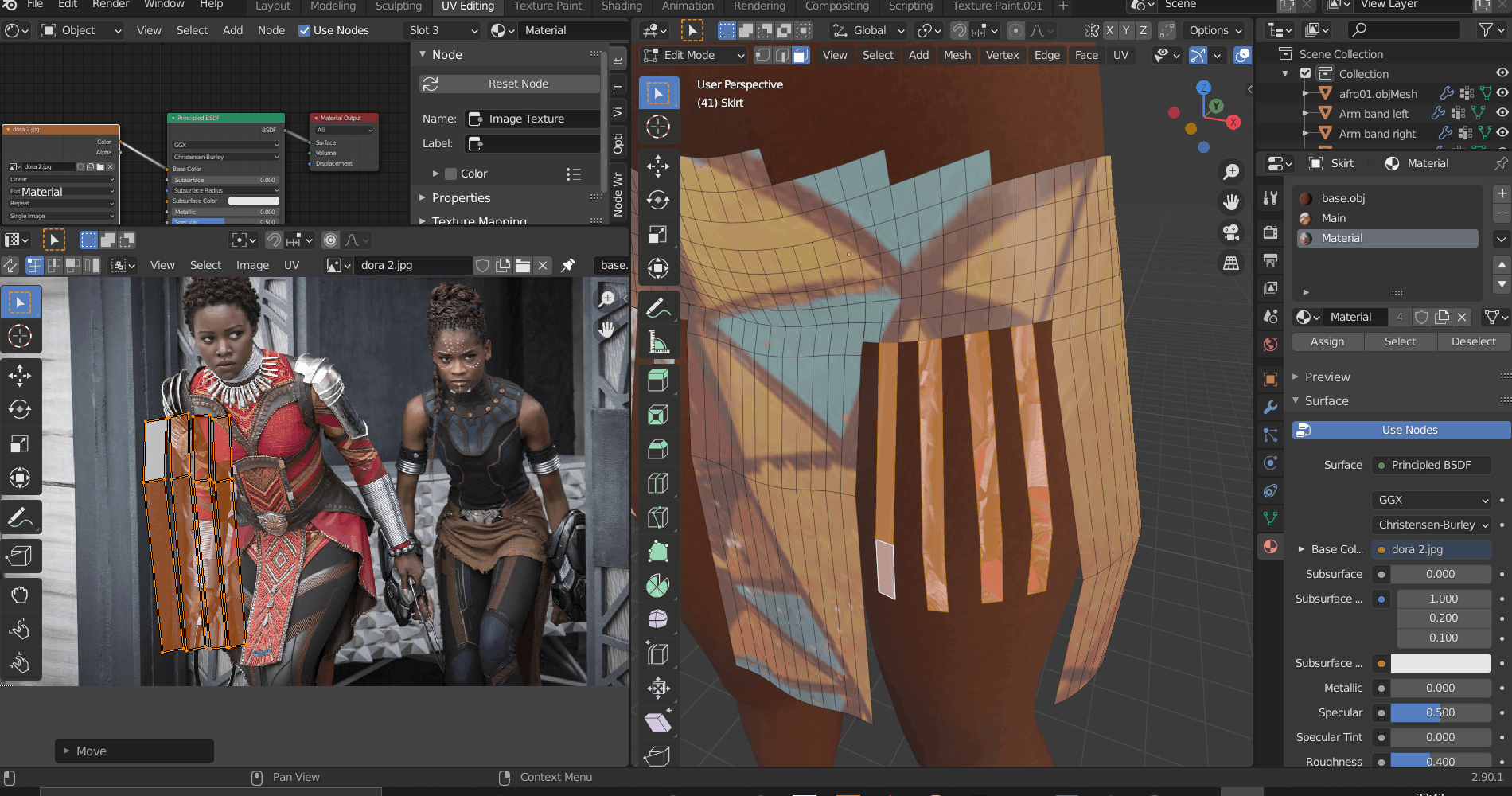Click the node Name field Image Texture

532,119
